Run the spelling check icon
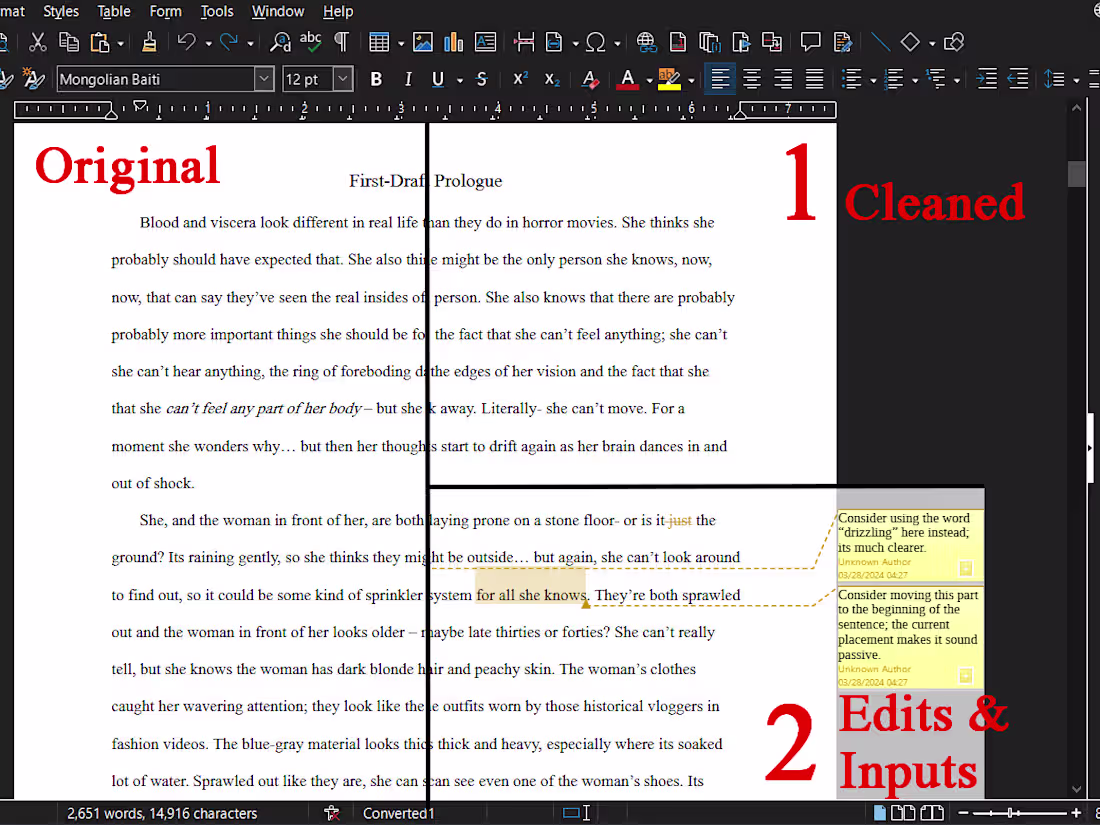This screenshot has width=1100, height=825. (x=311, y=42)
